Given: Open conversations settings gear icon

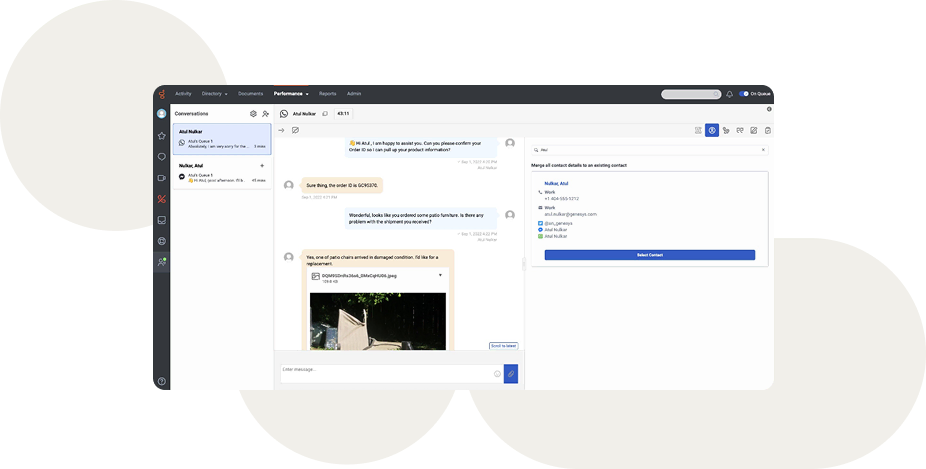Looking at the screenshot, I should pyautogui.click(x=253, y=114).
